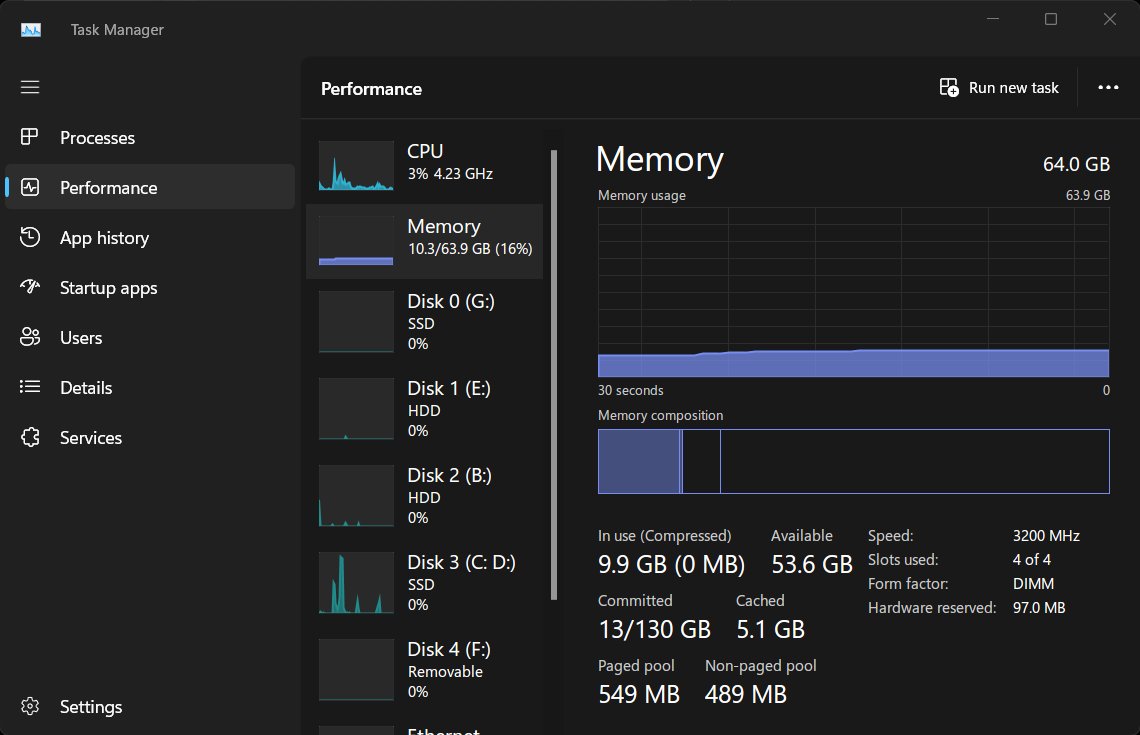This screenshot has width=1140, height=735.
Task: Go to Processes page
Action: 150,137
